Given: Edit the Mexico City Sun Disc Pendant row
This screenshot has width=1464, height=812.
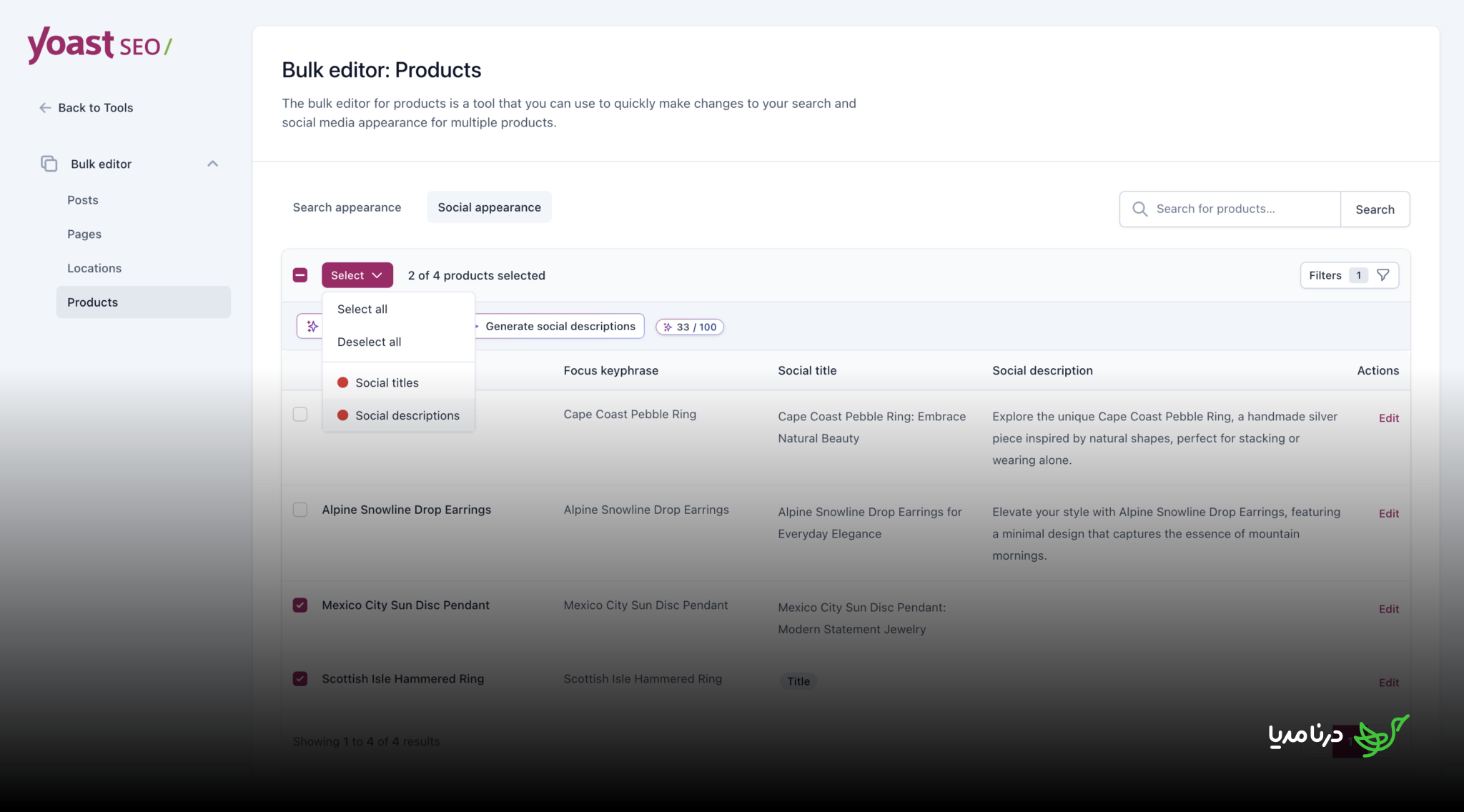Looking at the screenshot, I should click(1388, 609).
